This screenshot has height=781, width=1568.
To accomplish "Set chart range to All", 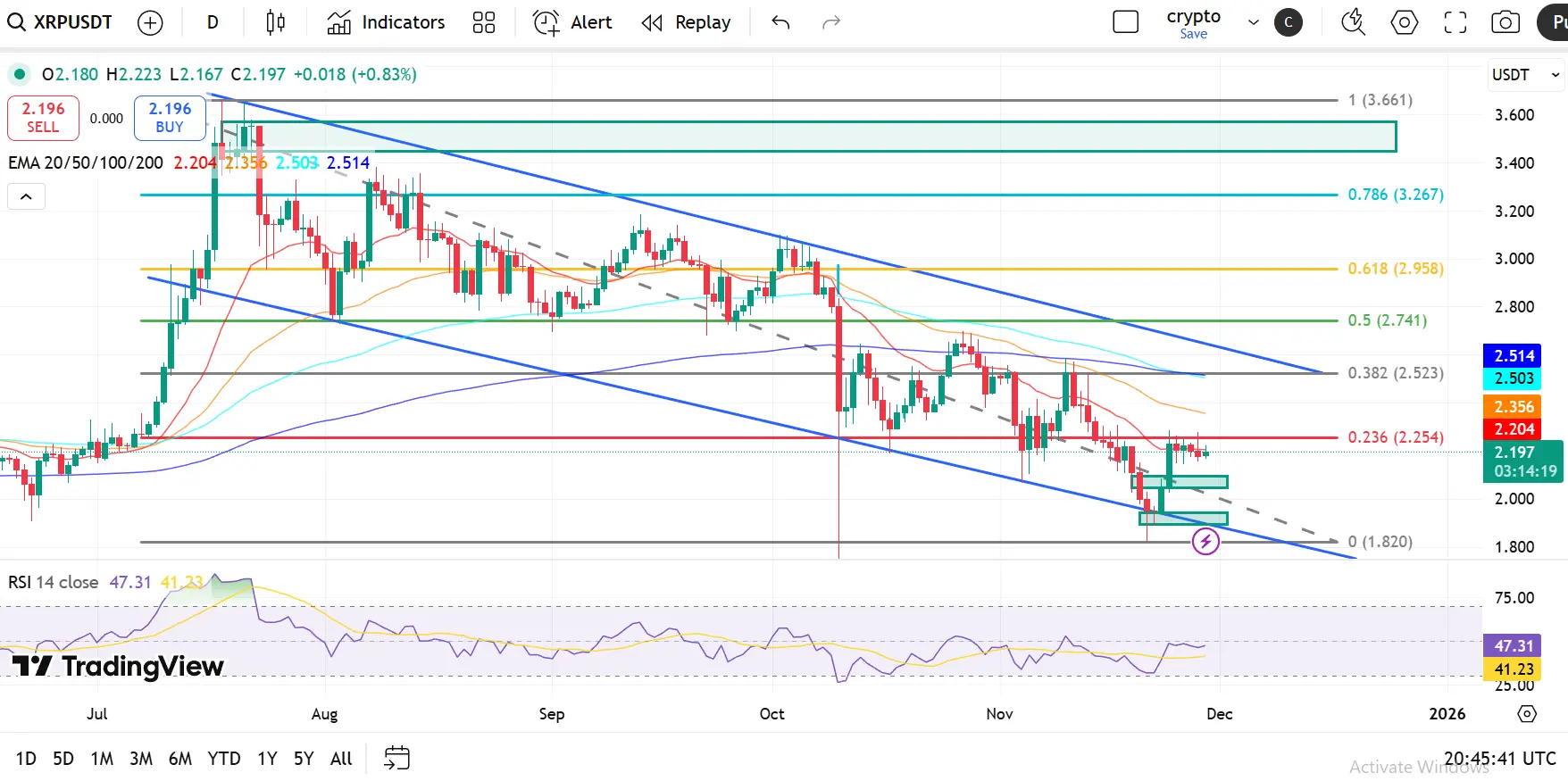I will (x=341, y=759).
